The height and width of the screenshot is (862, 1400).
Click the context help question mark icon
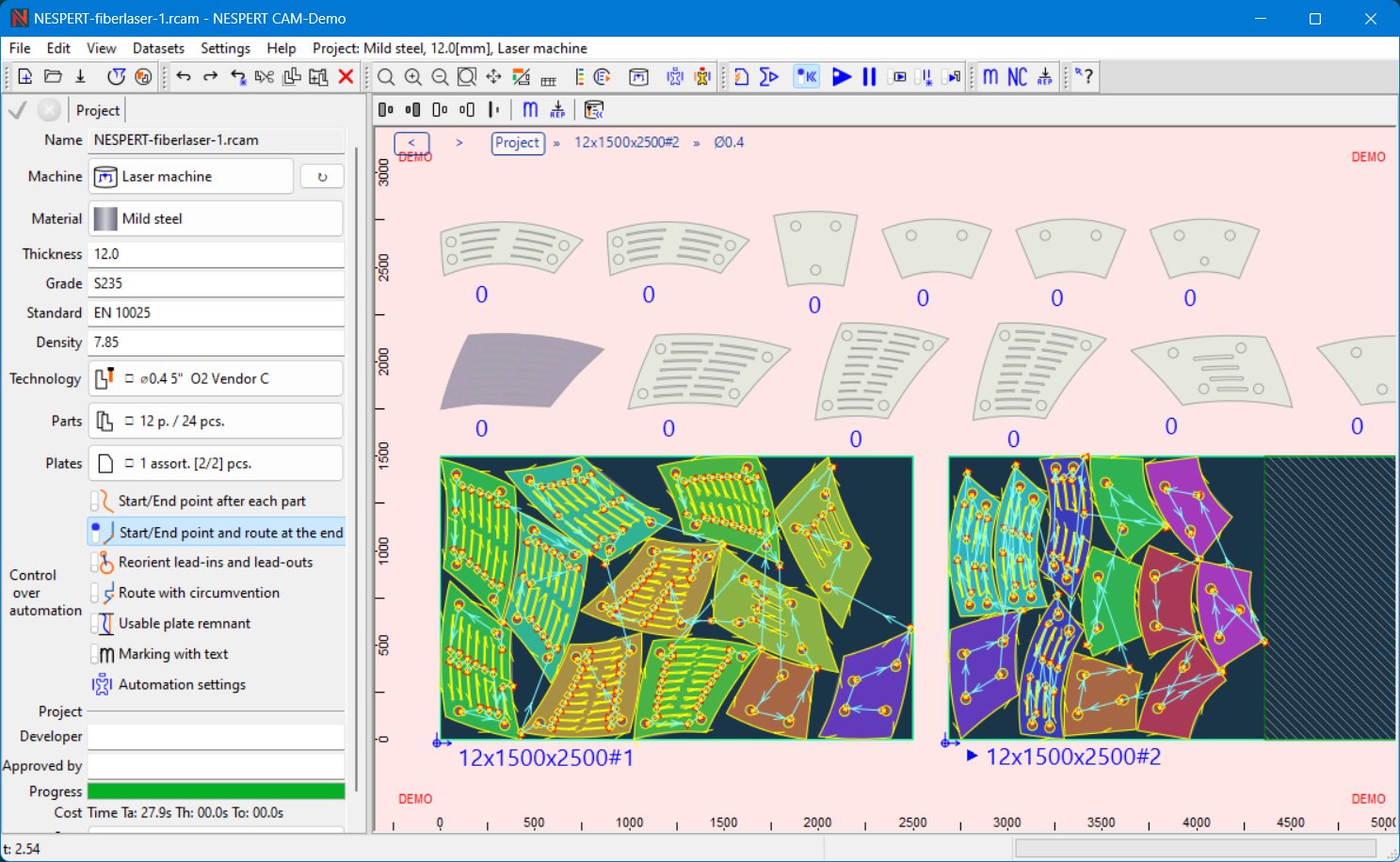[1085, 77]
